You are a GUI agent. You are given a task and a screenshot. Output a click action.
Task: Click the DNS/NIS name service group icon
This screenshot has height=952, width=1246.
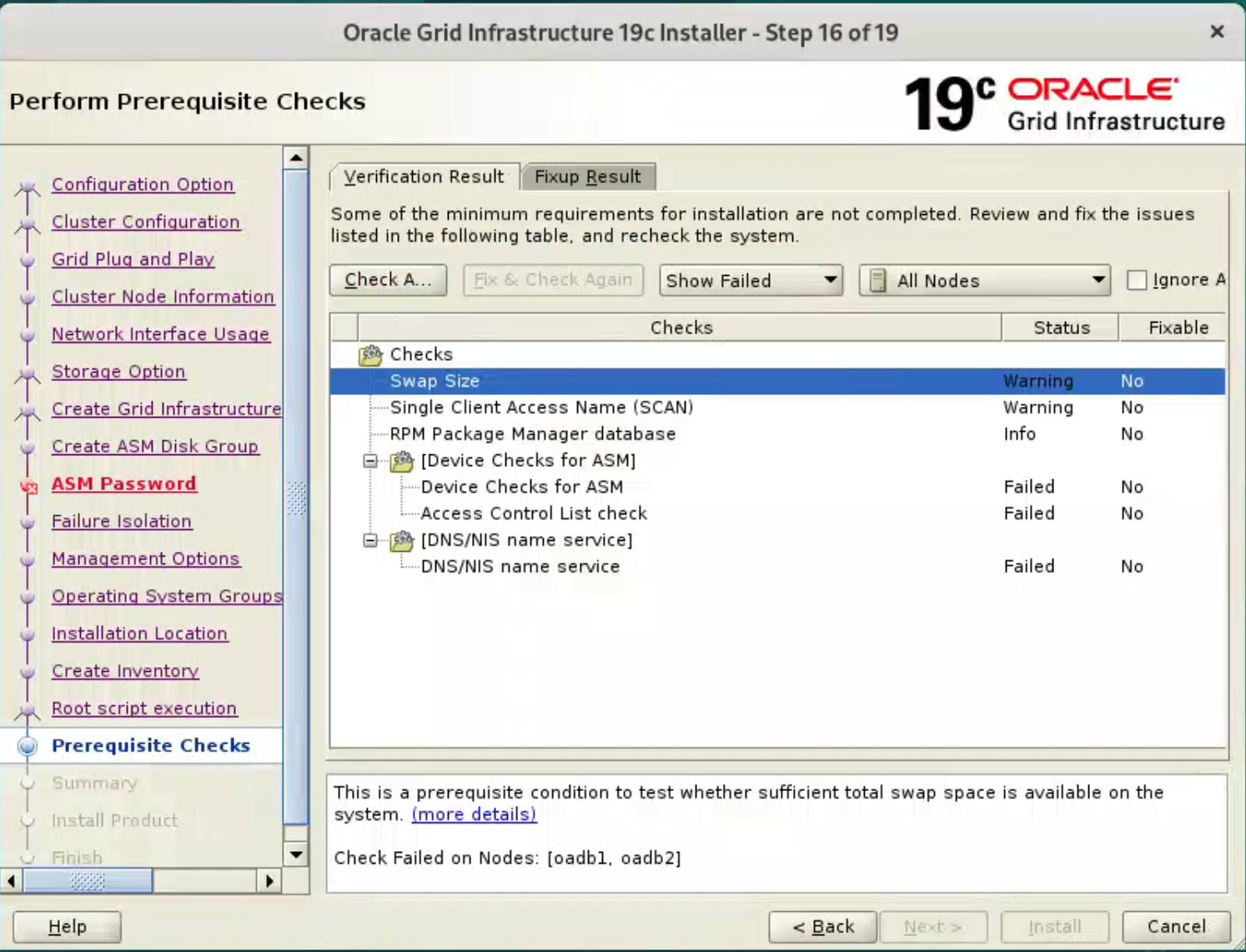[x=402, y=541]
